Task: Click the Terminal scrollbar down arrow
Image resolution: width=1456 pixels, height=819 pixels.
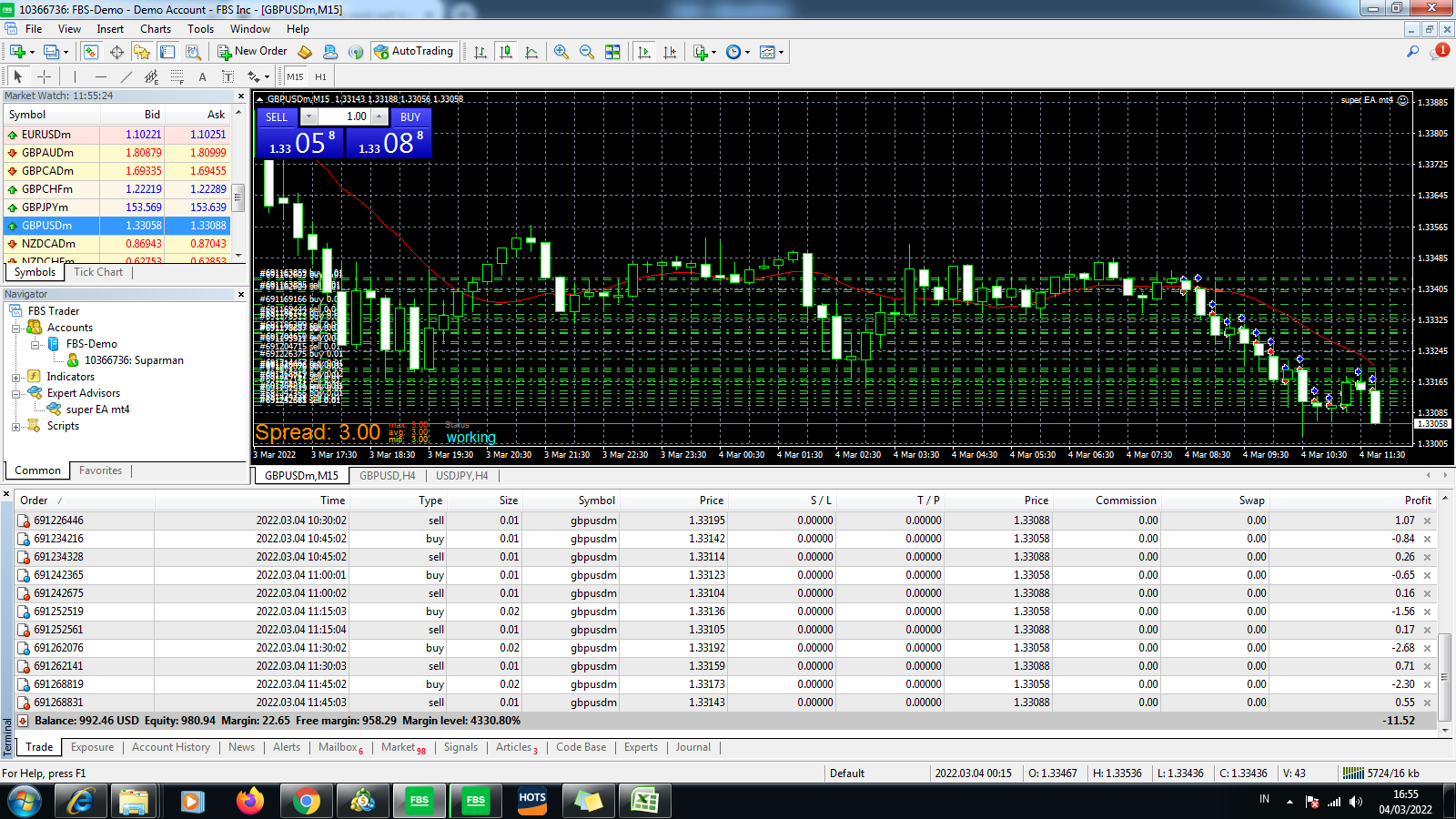Action: (x=1445, y=731)
